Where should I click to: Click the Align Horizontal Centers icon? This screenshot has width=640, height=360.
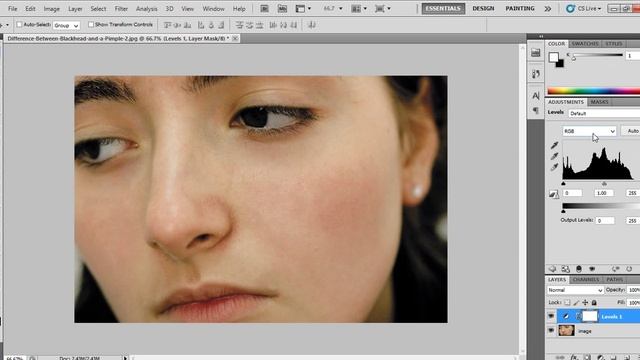point(211,25)
